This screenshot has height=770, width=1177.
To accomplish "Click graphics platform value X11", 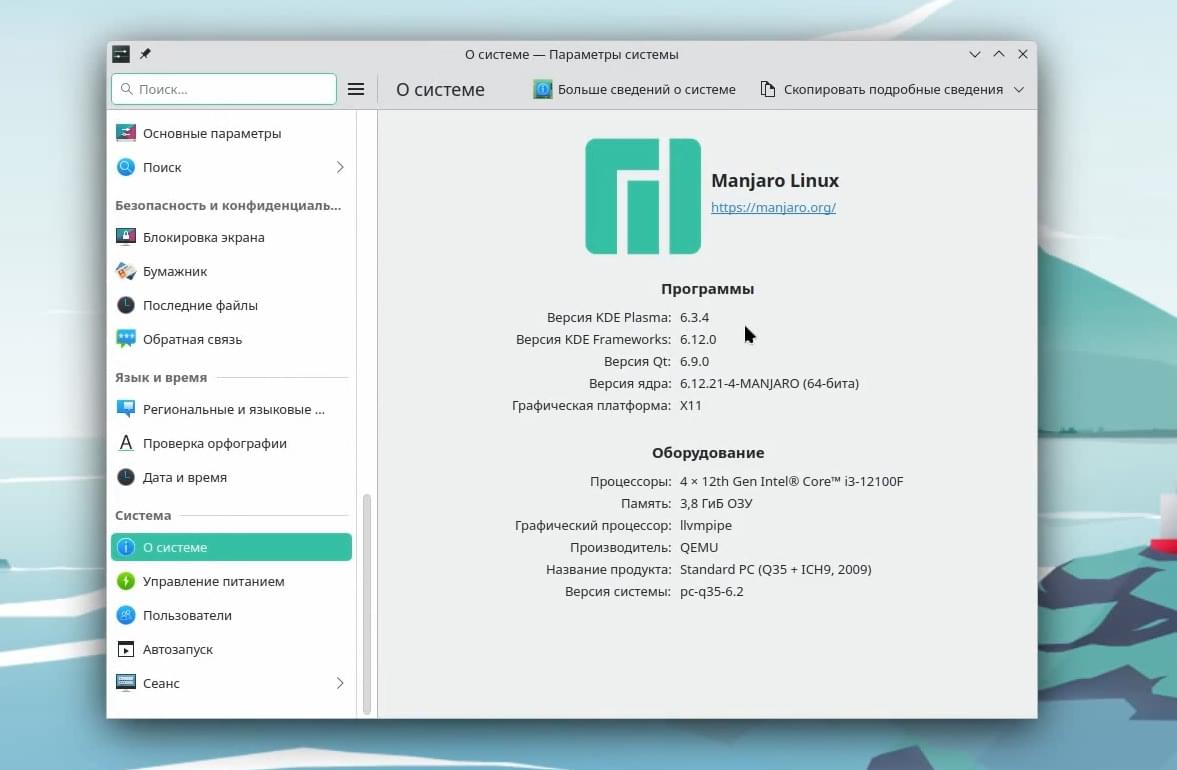I will (x=691, y=405).
